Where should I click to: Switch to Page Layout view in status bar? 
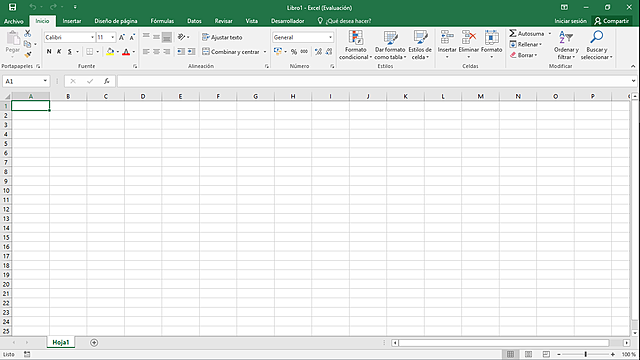pyautogui.click(x=528, y=354)
